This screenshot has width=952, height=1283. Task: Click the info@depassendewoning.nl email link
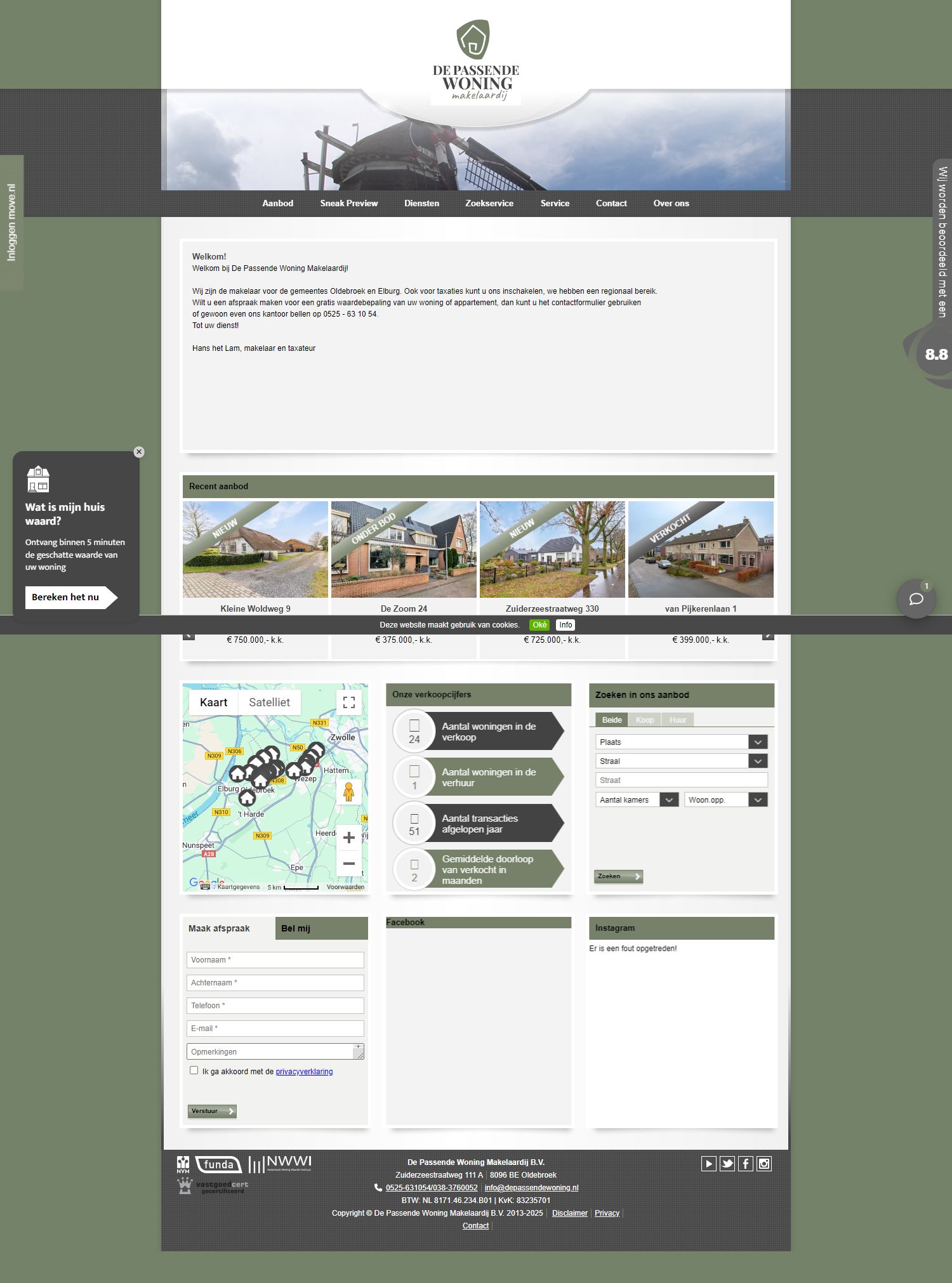531,1188
